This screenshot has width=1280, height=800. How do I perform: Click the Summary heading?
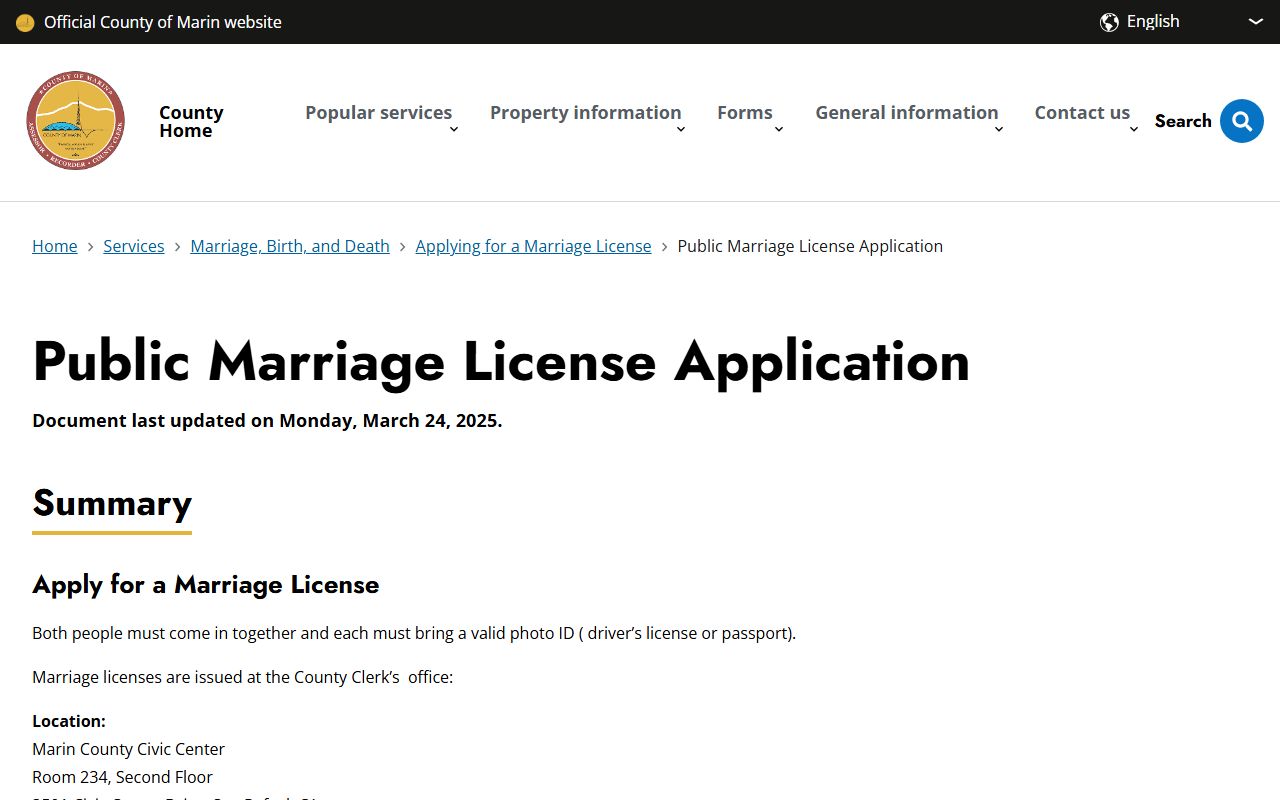[112, 503]
